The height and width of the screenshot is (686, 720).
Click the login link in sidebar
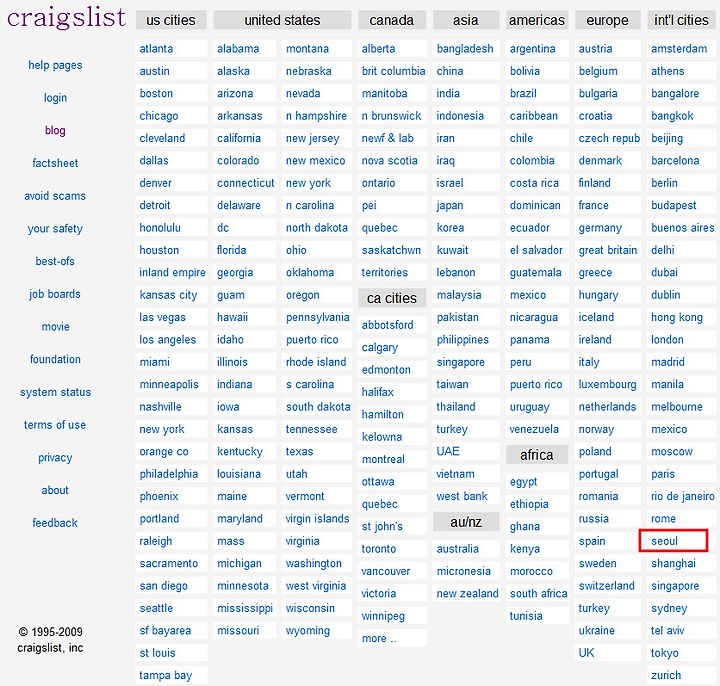[55, 98]
